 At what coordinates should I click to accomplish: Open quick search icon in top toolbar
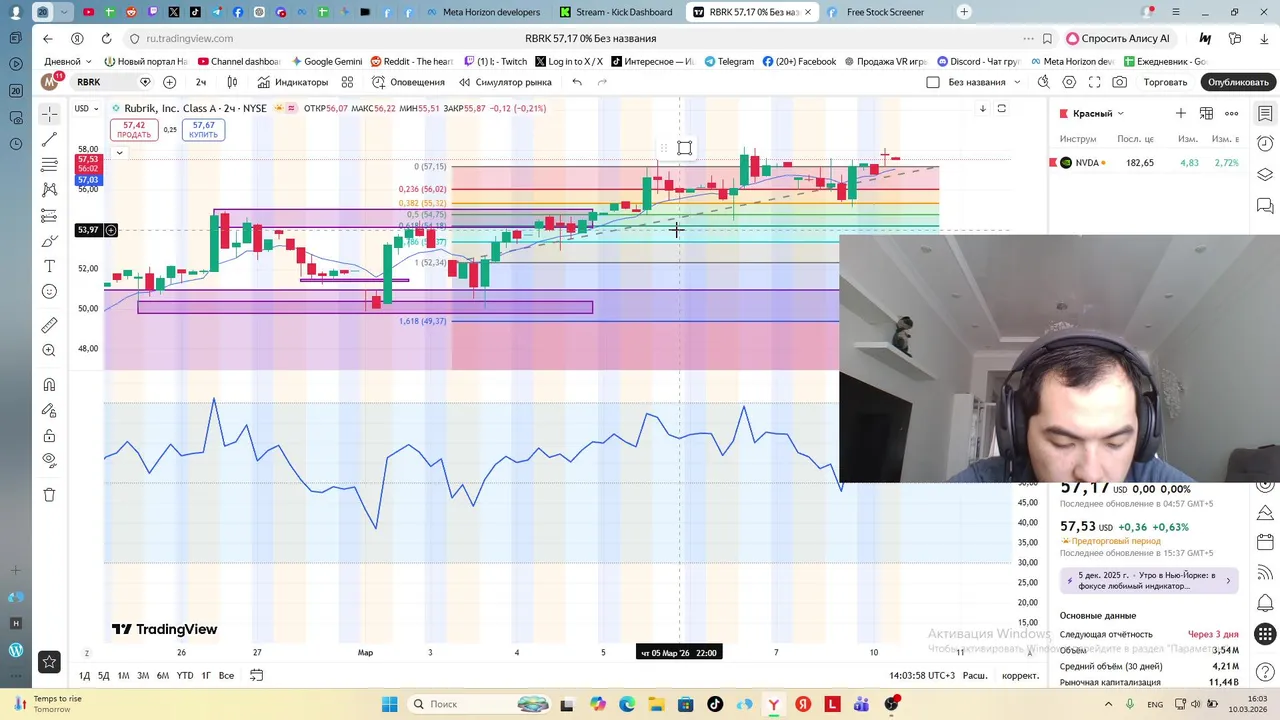pos(1044,82)
